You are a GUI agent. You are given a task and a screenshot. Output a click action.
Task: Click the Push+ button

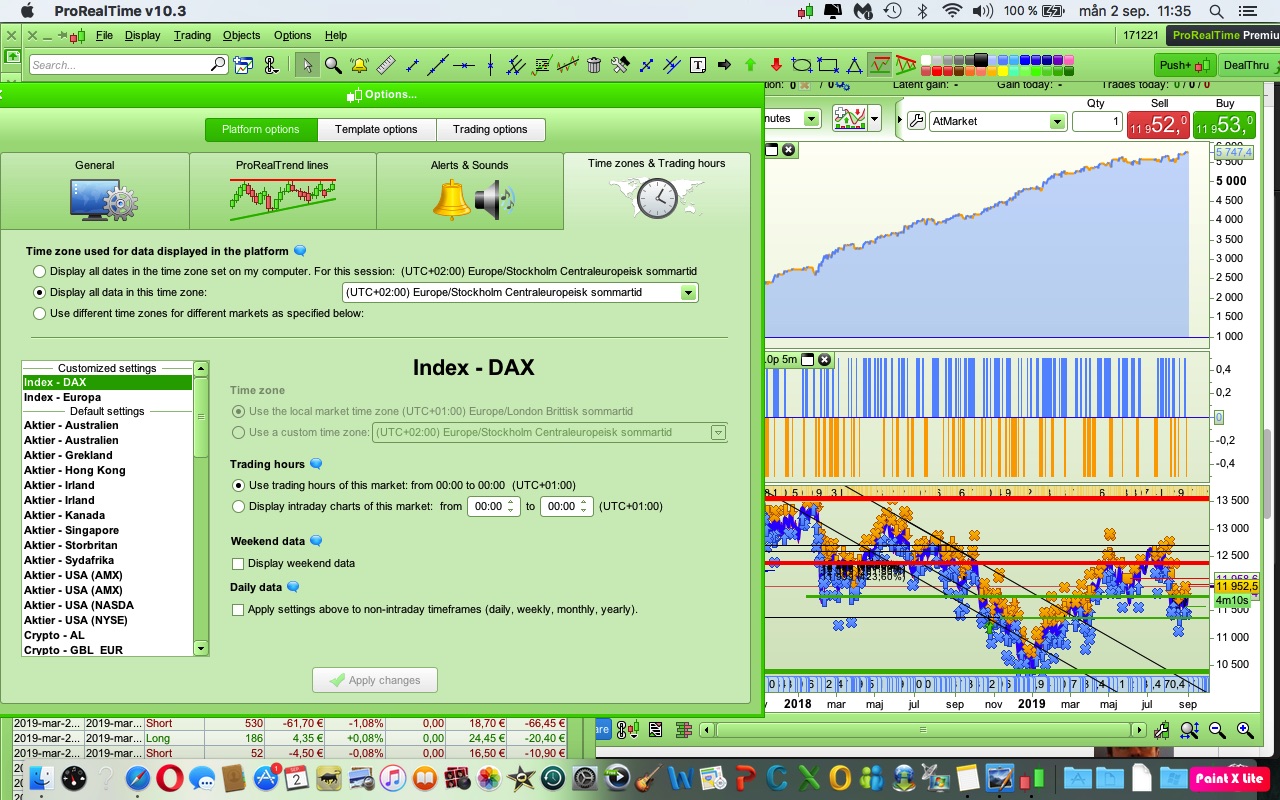click(1185, 65)
